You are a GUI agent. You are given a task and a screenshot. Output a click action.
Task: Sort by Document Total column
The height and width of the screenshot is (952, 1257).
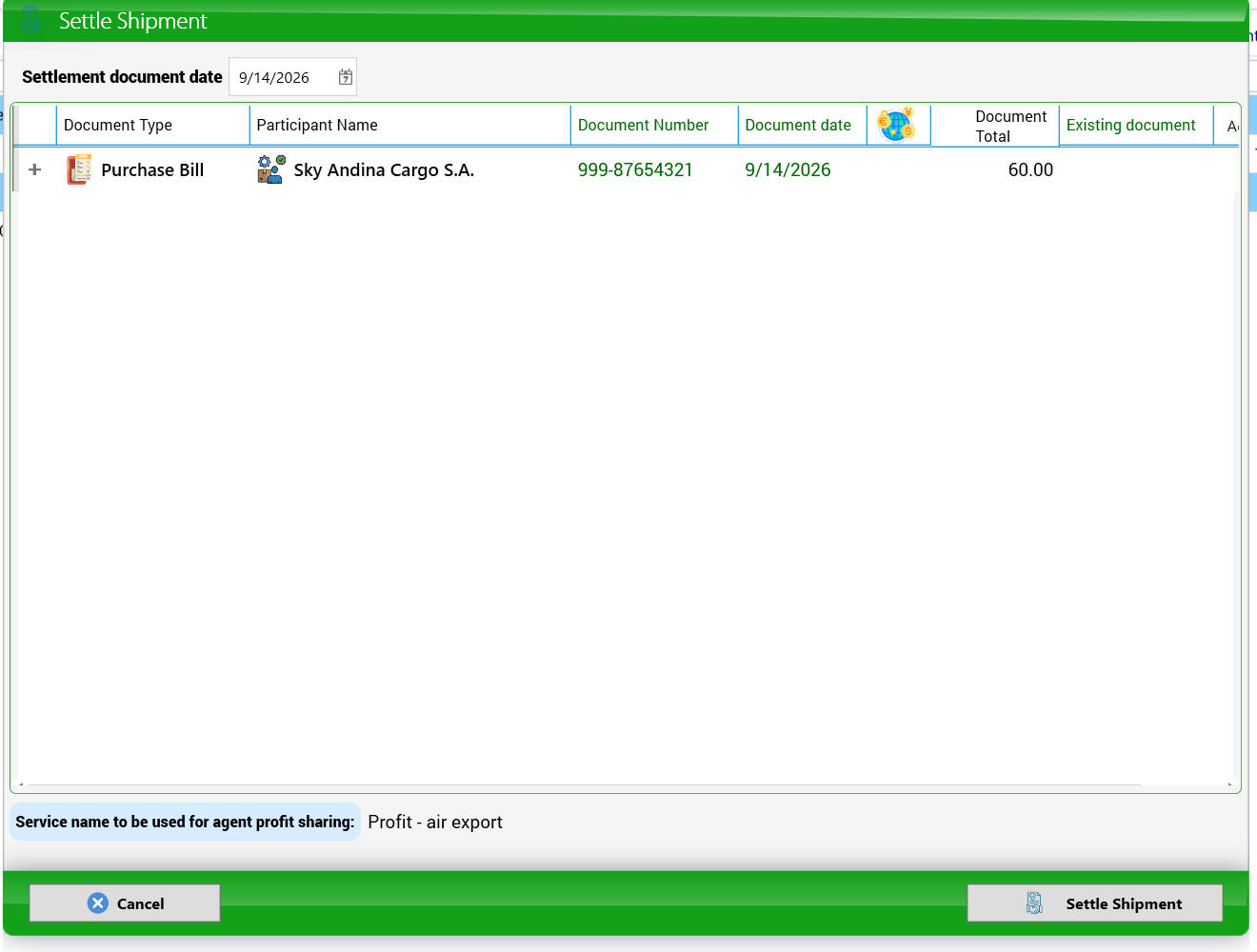point(995,126)
